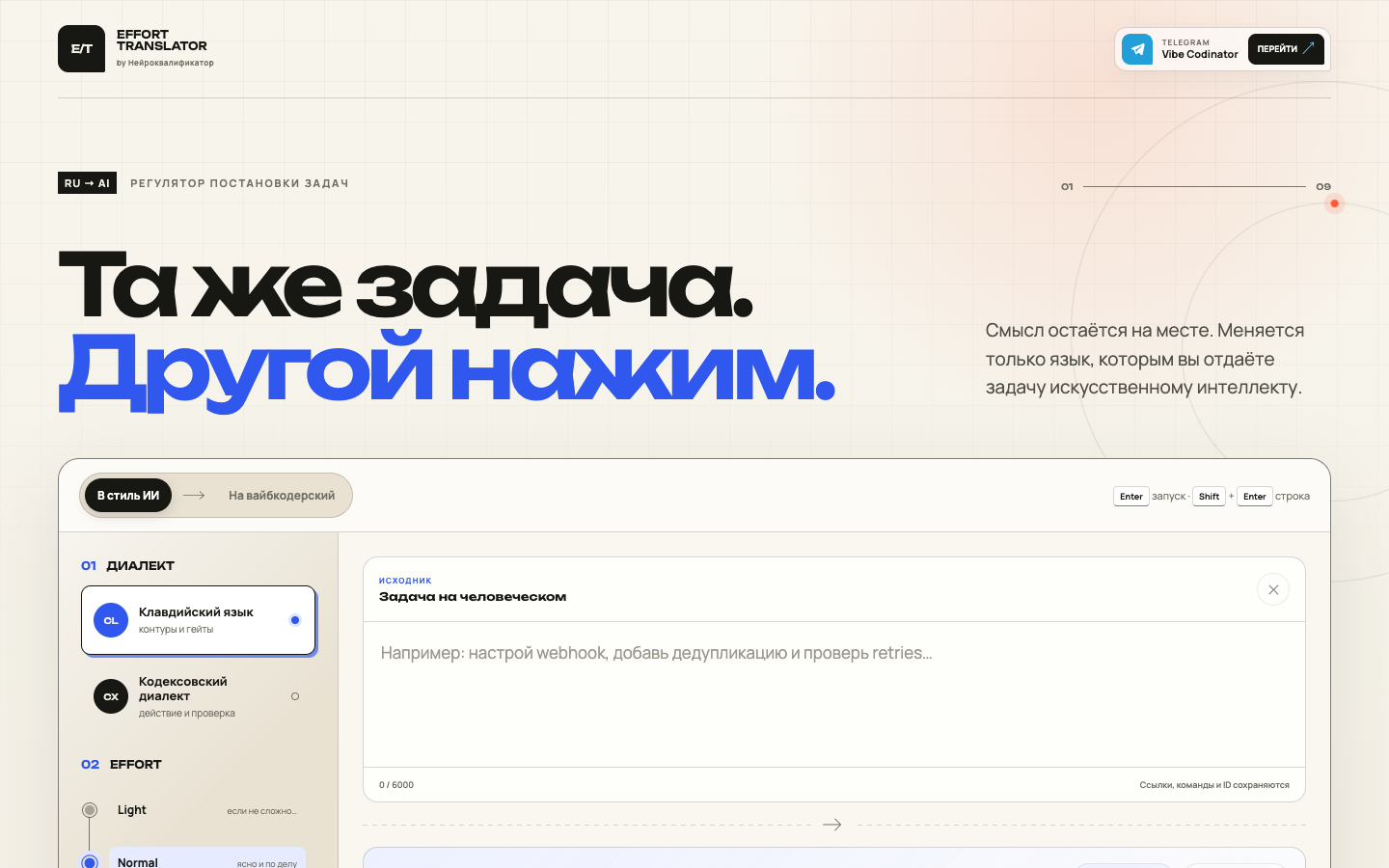The image size is (1389, 868).
Task: Click the «Другой нажим.» blue headline
Action: (x=447, y=371)
